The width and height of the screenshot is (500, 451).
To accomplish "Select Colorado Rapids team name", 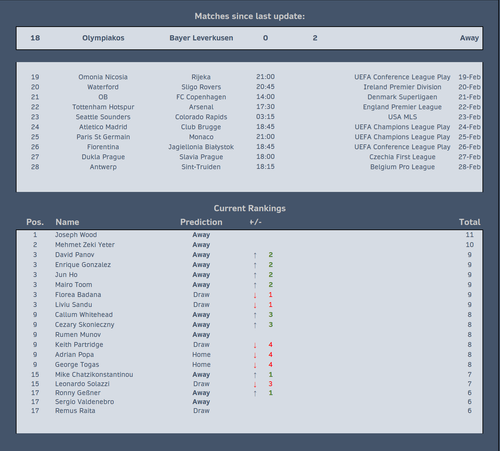I will [x=201, y=117].
